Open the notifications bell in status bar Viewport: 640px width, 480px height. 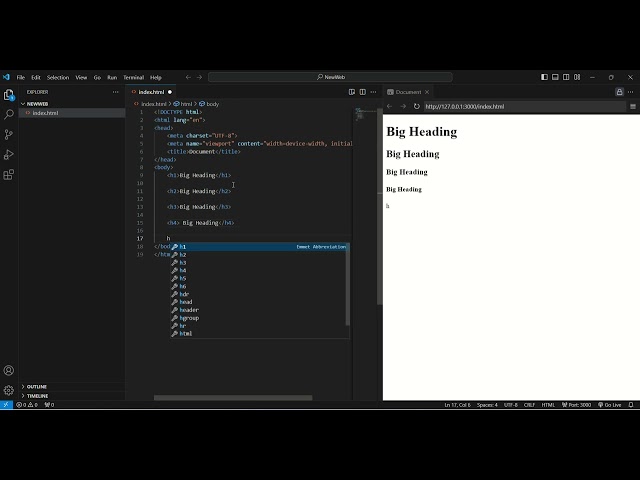pos(631,405)
